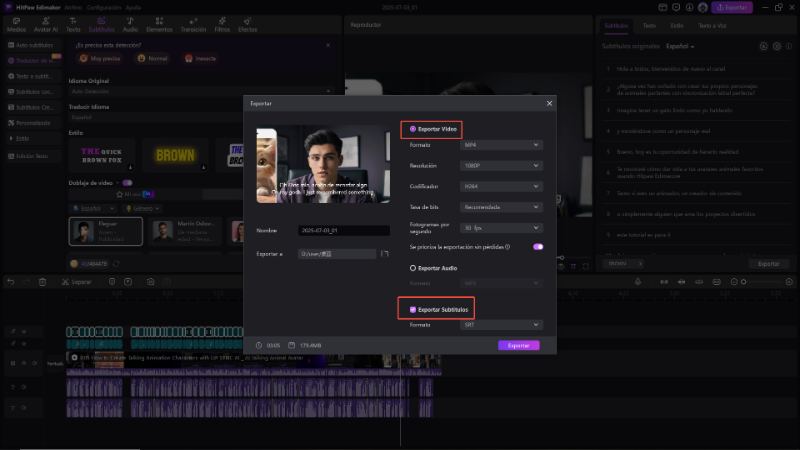
Task: Select the Exportar Video radio button
Action: [413, 129]
